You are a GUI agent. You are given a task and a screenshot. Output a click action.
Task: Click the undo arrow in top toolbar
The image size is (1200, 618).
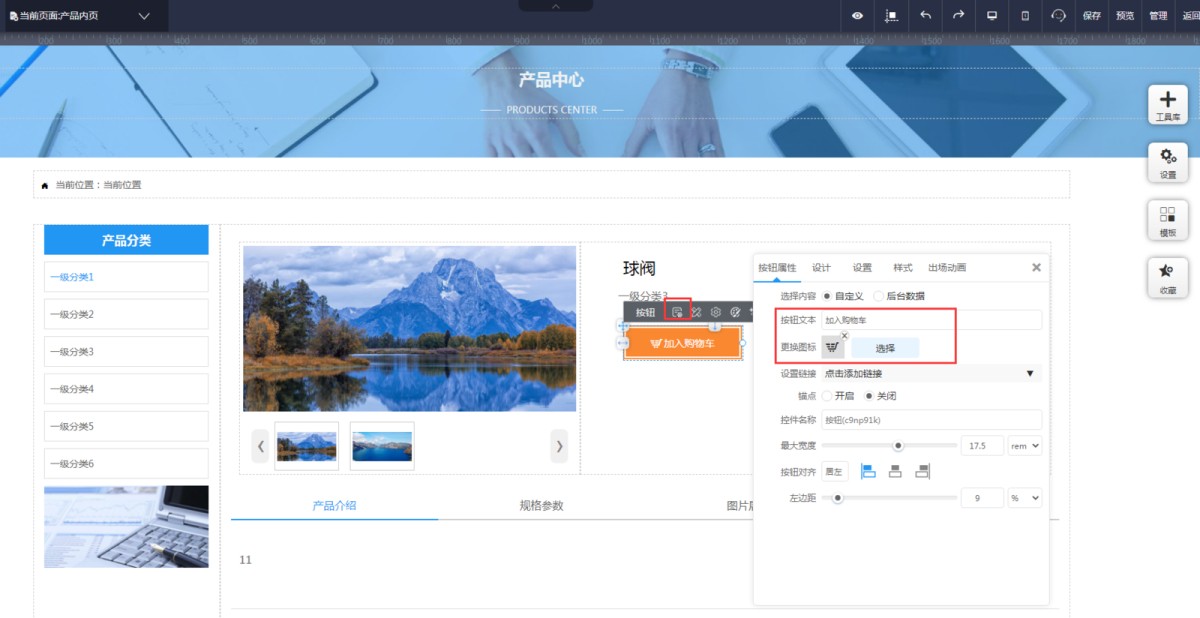925,15
